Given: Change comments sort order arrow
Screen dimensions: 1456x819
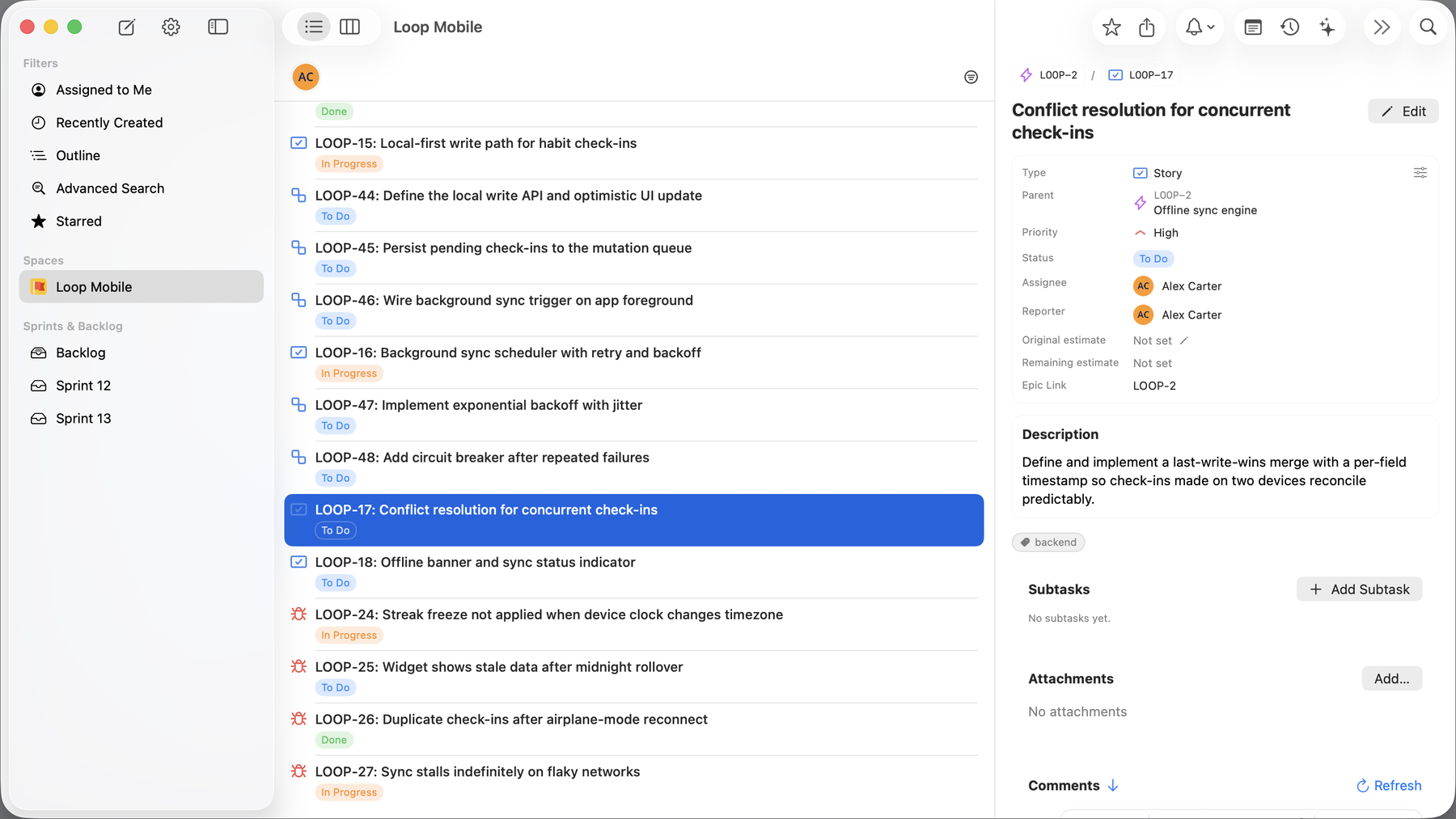Looking at the screenshot, I should pos(1113,786).
